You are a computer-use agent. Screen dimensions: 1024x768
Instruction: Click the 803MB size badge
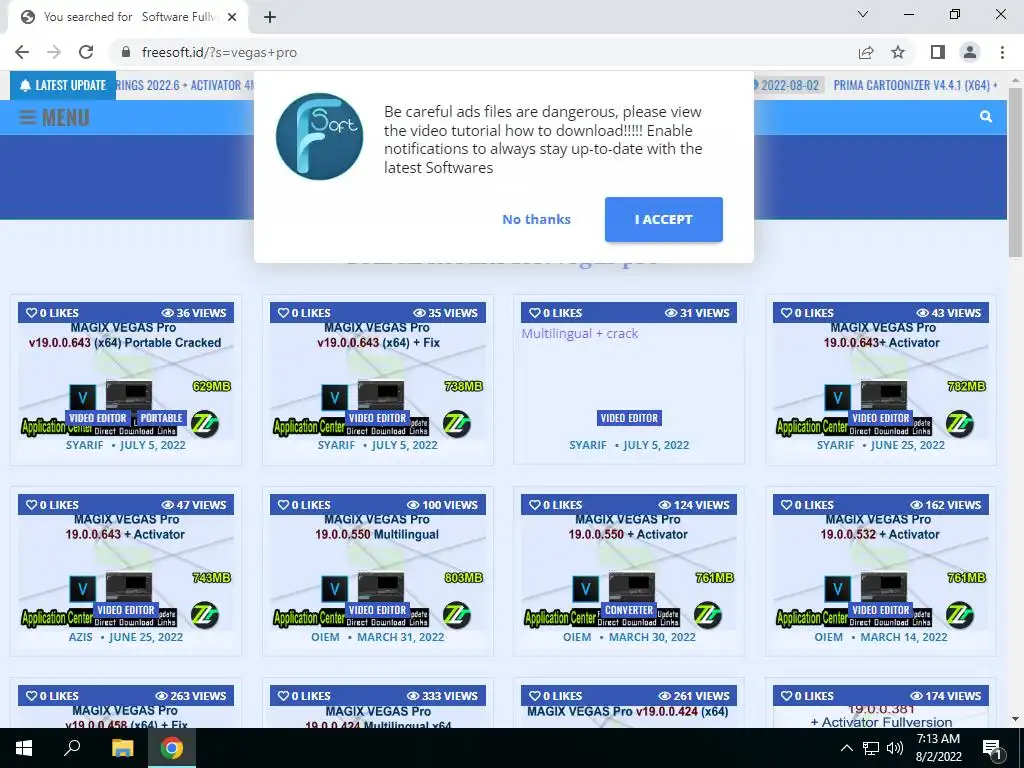(464, 577)
